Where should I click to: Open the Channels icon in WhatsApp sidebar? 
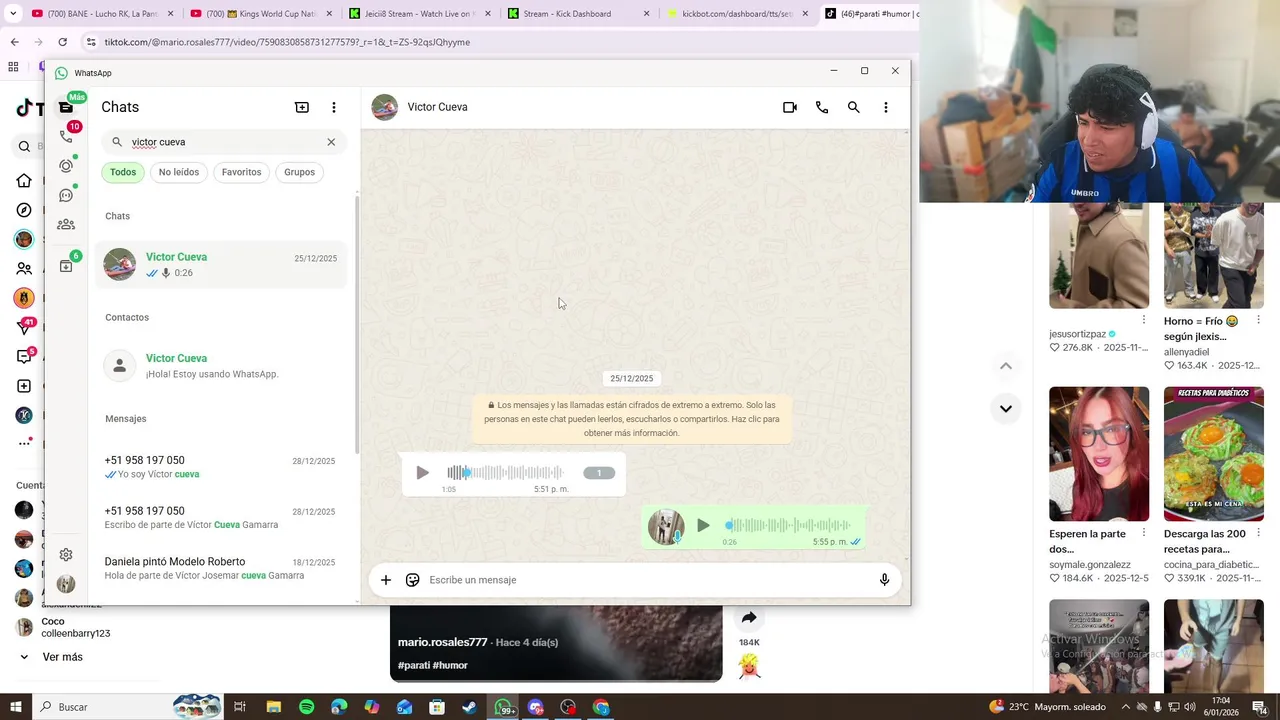click(66, 195)
